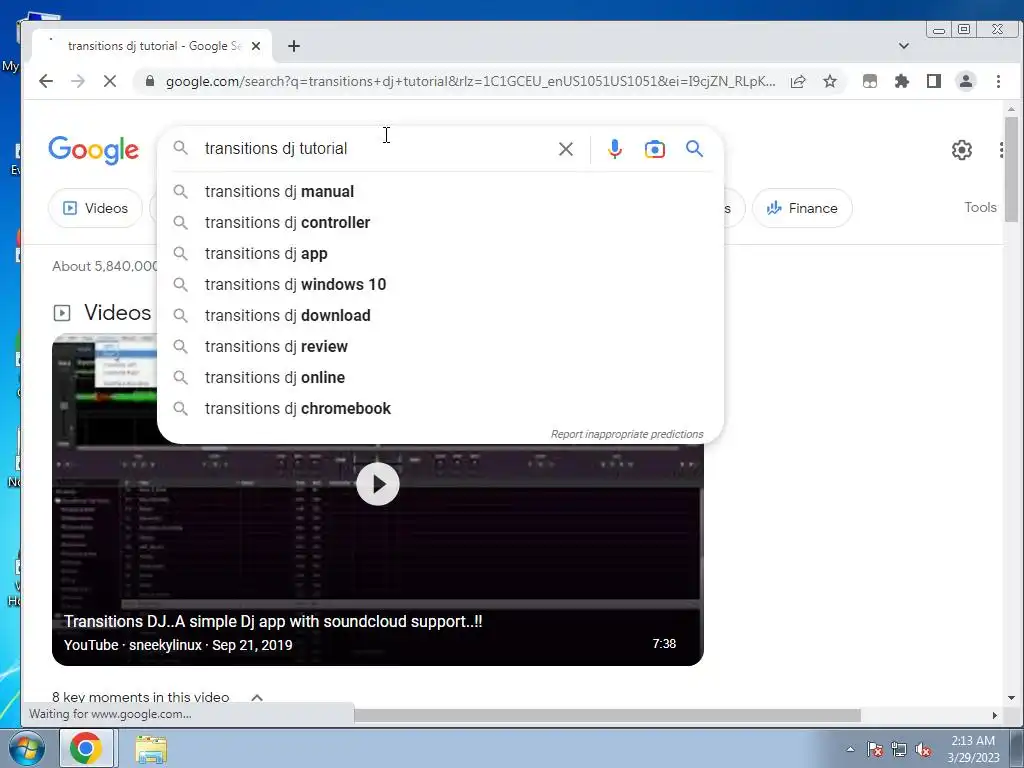Click the scroll right arrow
This screenshot has width=1024, height=768.
click(995, 715)
